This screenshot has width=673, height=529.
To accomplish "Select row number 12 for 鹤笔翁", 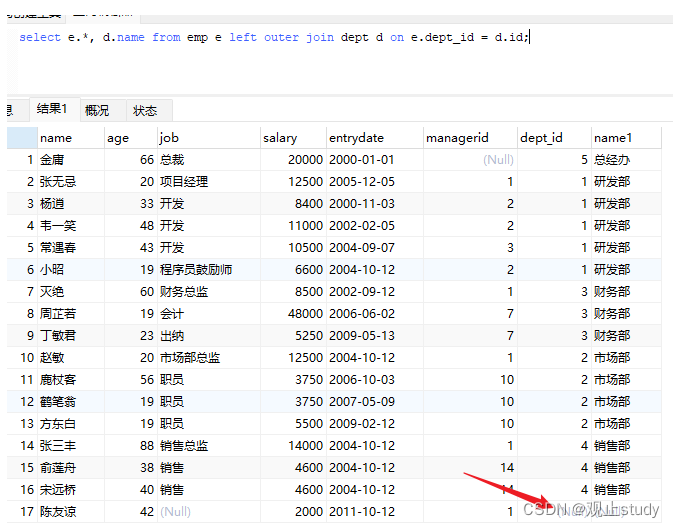I will click(22, 401).
